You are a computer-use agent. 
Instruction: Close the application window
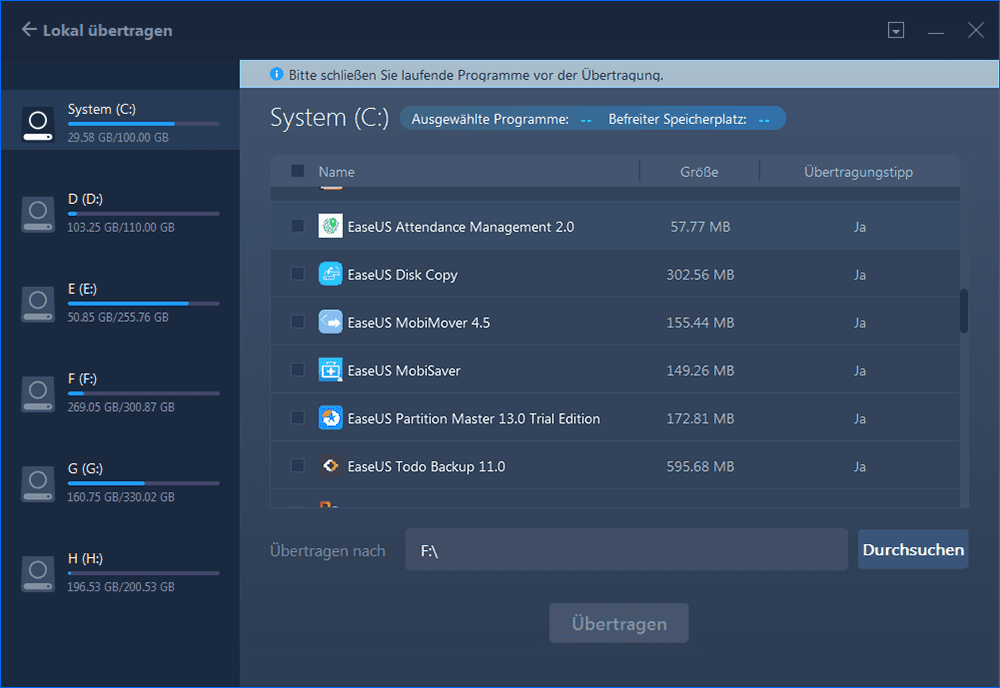pos(975,30)
